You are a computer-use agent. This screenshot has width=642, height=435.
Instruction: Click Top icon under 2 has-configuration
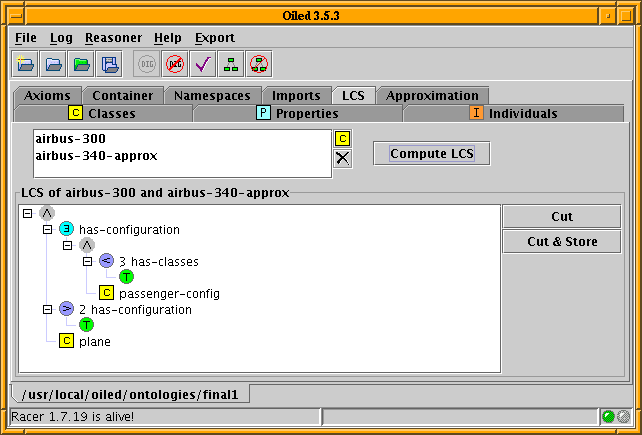[x=86, y=325]
